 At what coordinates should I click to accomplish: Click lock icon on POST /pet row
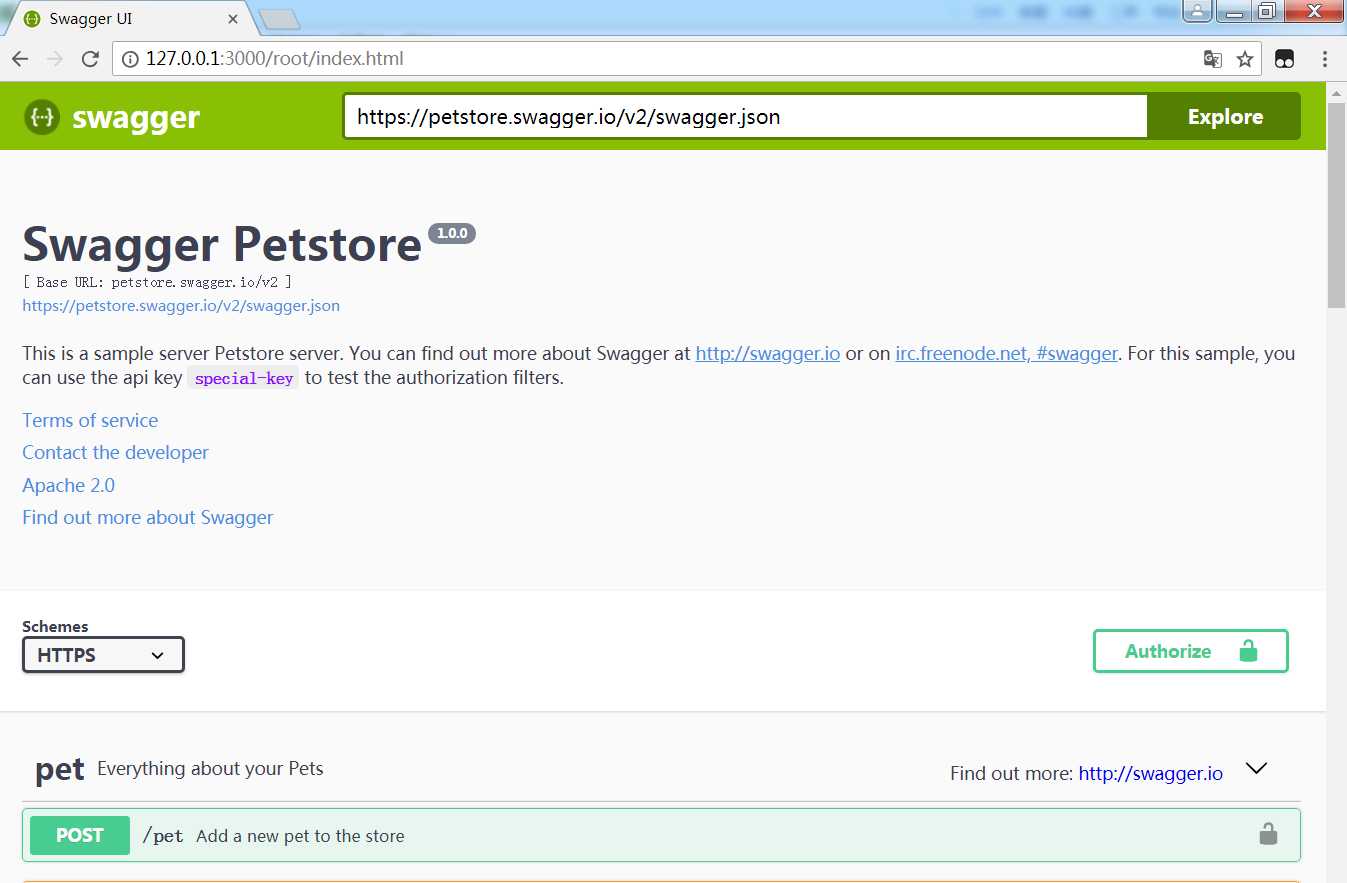click(1268, 834)
